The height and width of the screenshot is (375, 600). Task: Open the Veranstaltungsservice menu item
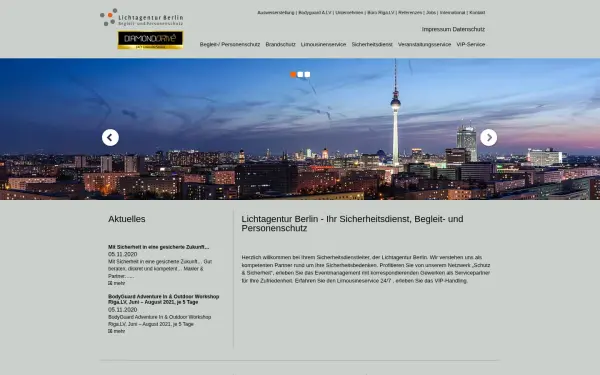tap(424, 44)
